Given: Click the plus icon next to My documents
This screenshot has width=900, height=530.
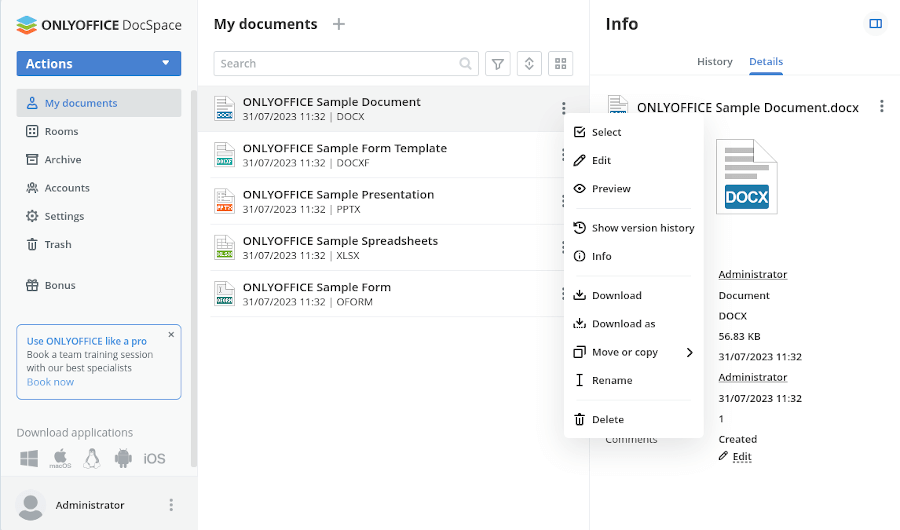Looking at the screenshot, I should click(x=339, y=24).
